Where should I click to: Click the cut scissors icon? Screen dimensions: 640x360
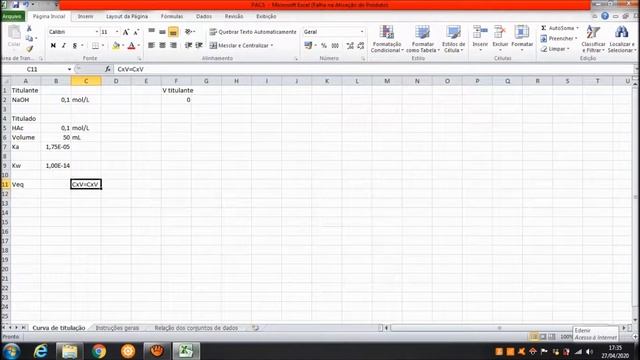coord(29,29)
